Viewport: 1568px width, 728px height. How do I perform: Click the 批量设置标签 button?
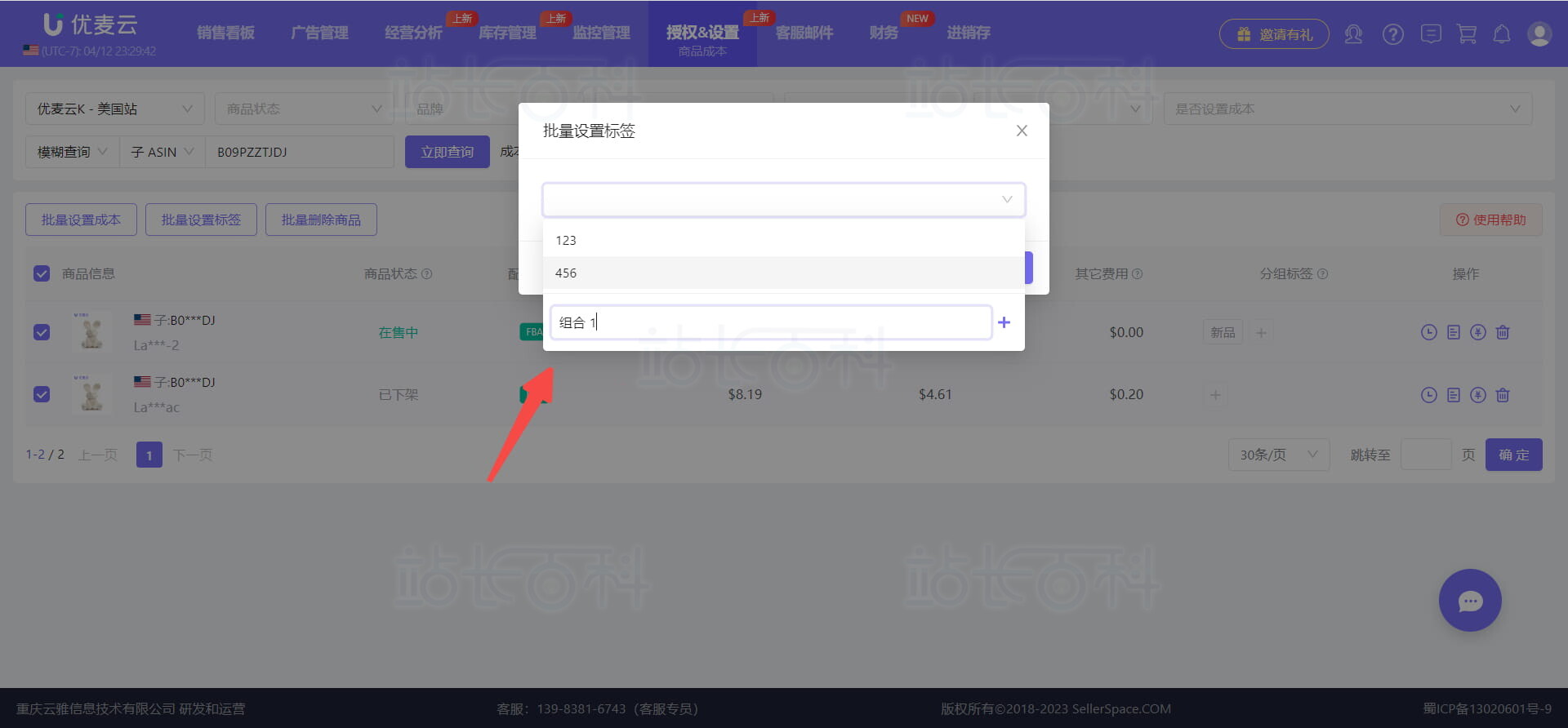tap(201, 220)
